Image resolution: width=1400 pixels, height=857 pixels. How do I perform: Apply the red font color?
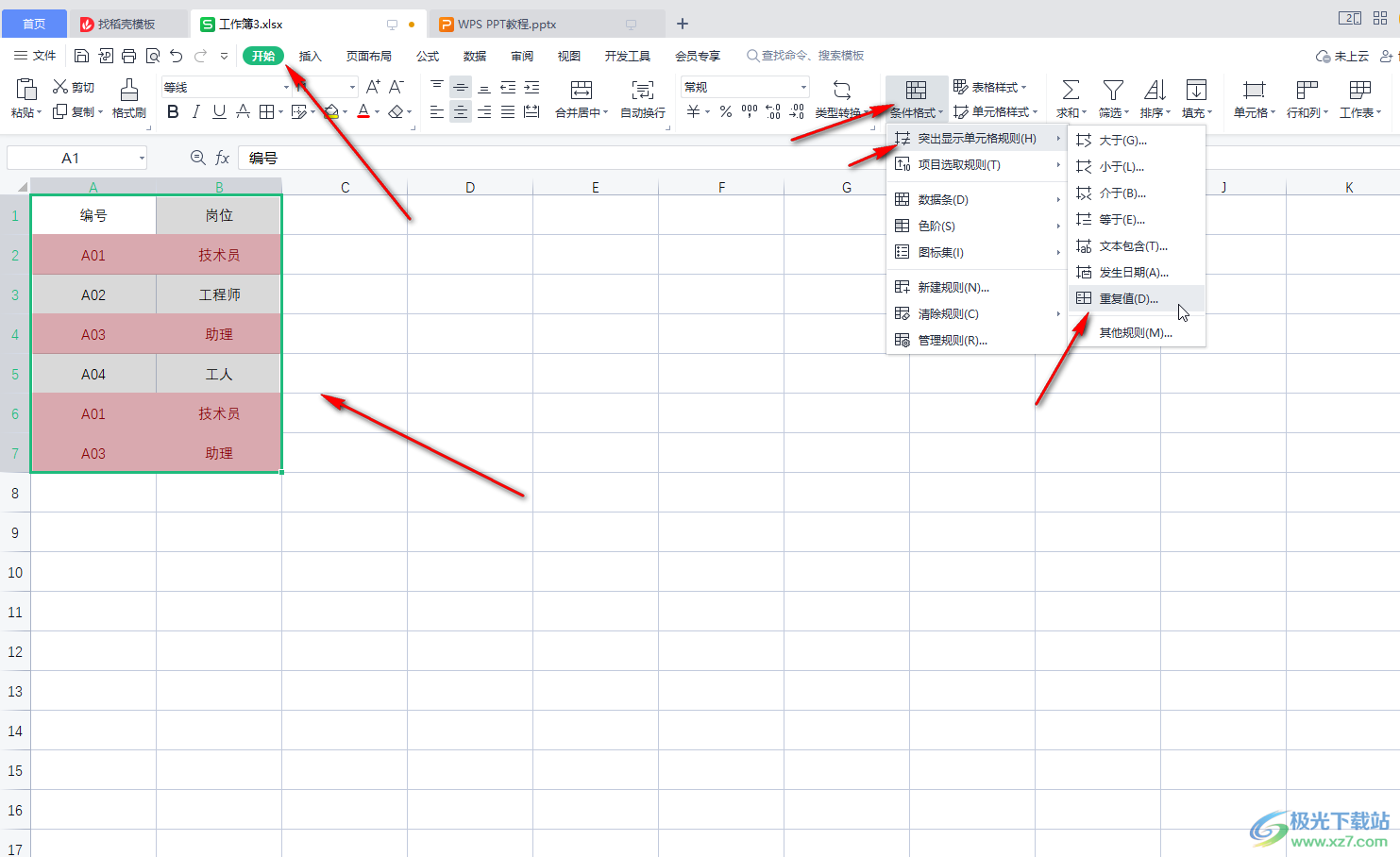tap(363, 112)
